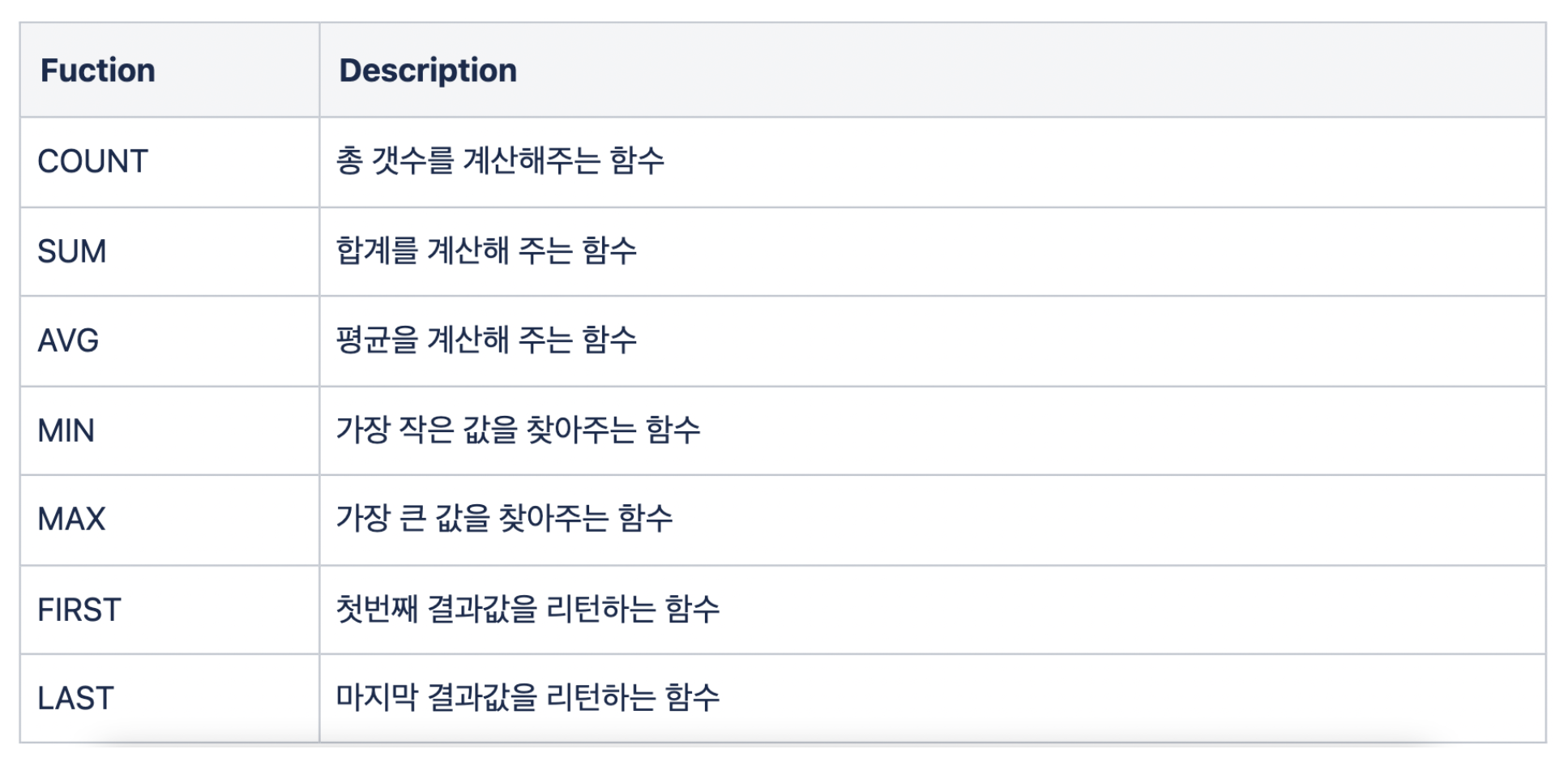Select the MAX function cell
The image size is (1568, 775).
click(169, 520)
